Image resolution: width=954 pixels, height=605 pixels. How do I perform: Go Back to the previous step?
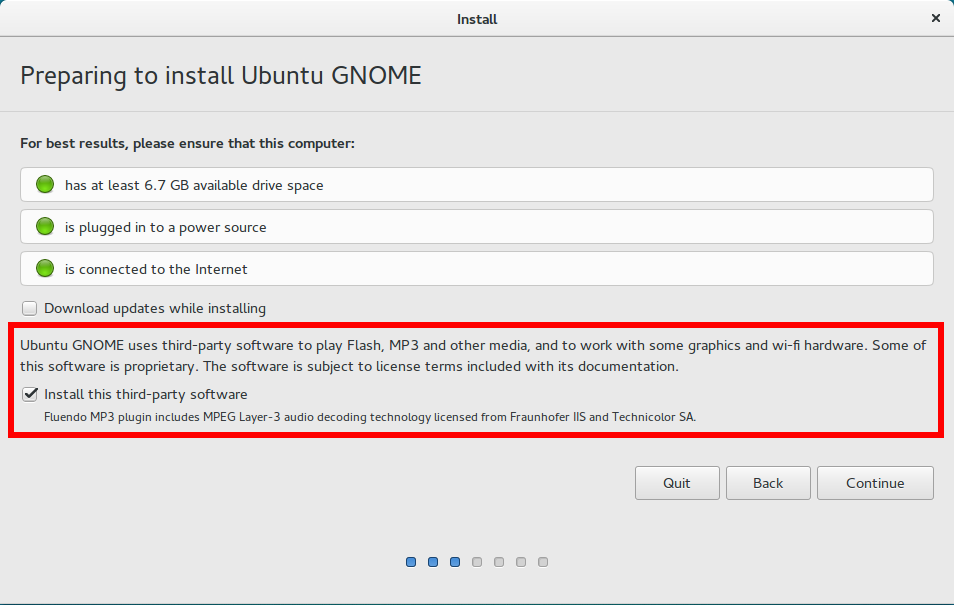(x=768, y=483)
